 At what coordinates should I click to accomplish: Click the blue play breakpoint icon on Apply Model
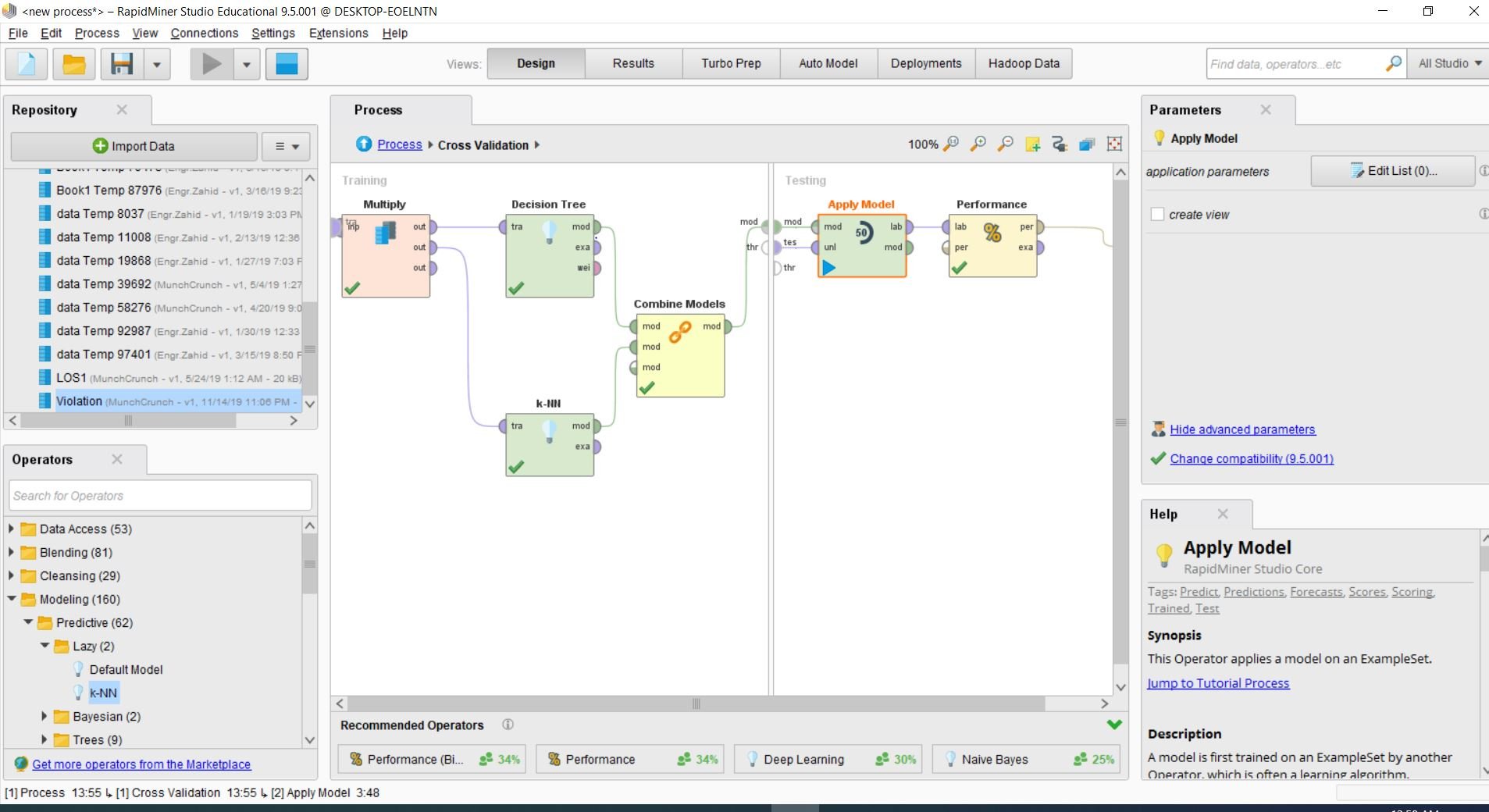click(829, 268)
